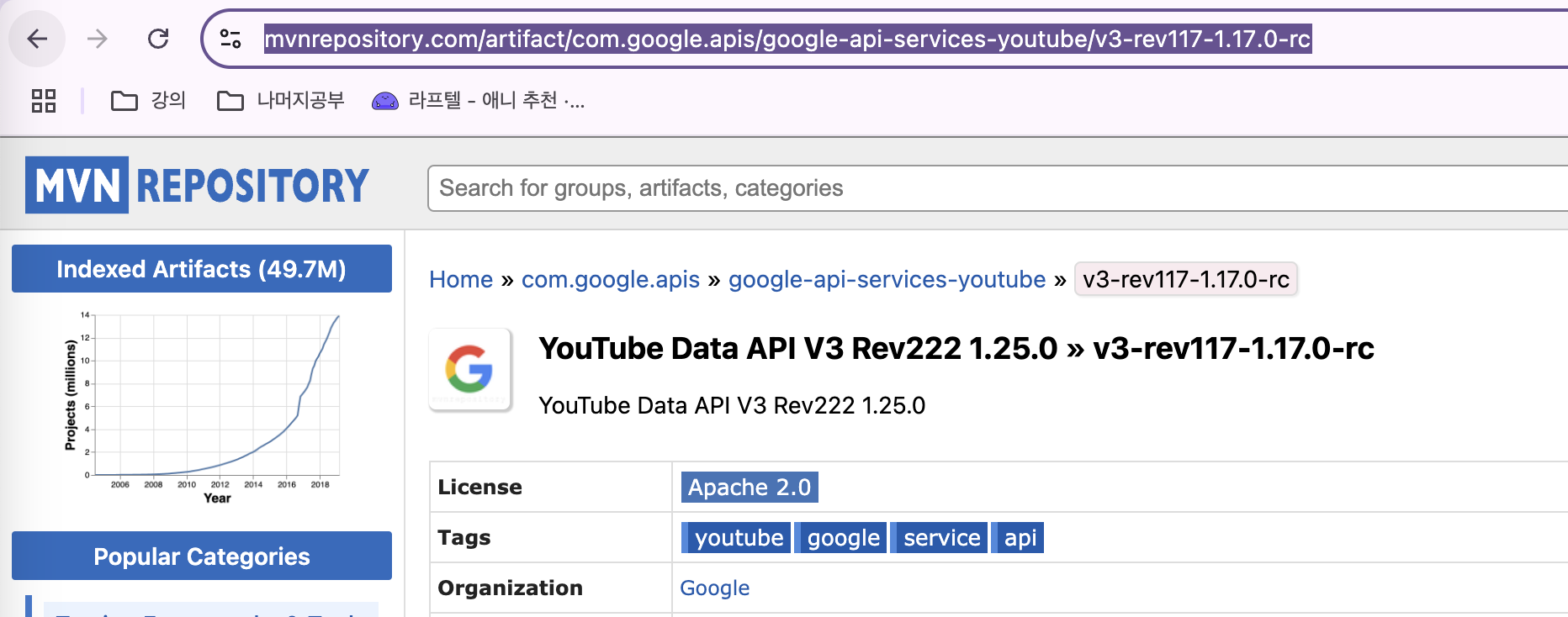Click the v3-rev117-1.17.0-rc version badge

[1186, 279]
